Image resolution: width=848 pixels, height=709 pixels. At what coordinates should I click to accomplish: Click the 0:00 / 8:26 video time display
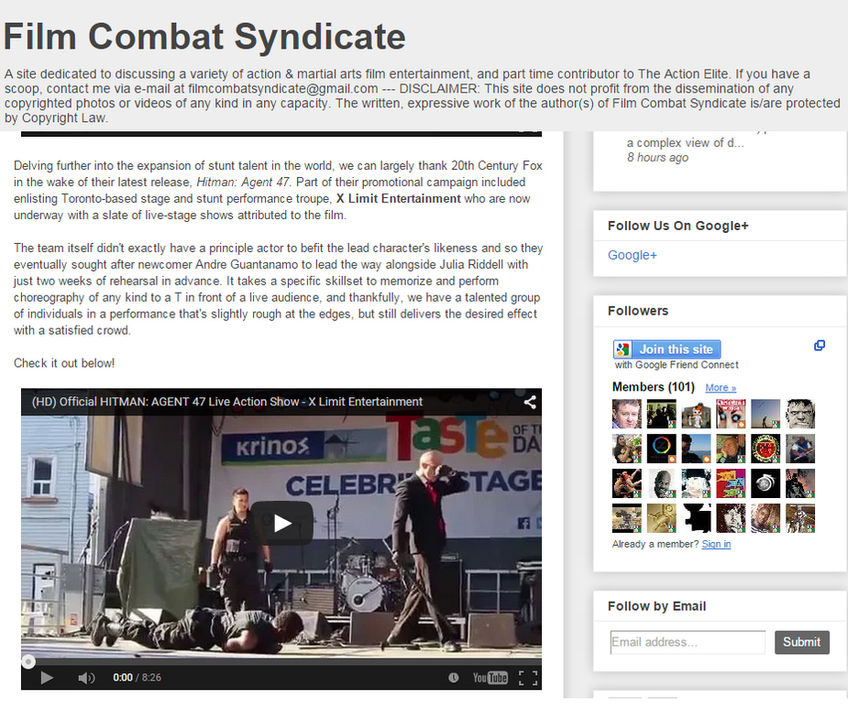click(x=137, y=678)
